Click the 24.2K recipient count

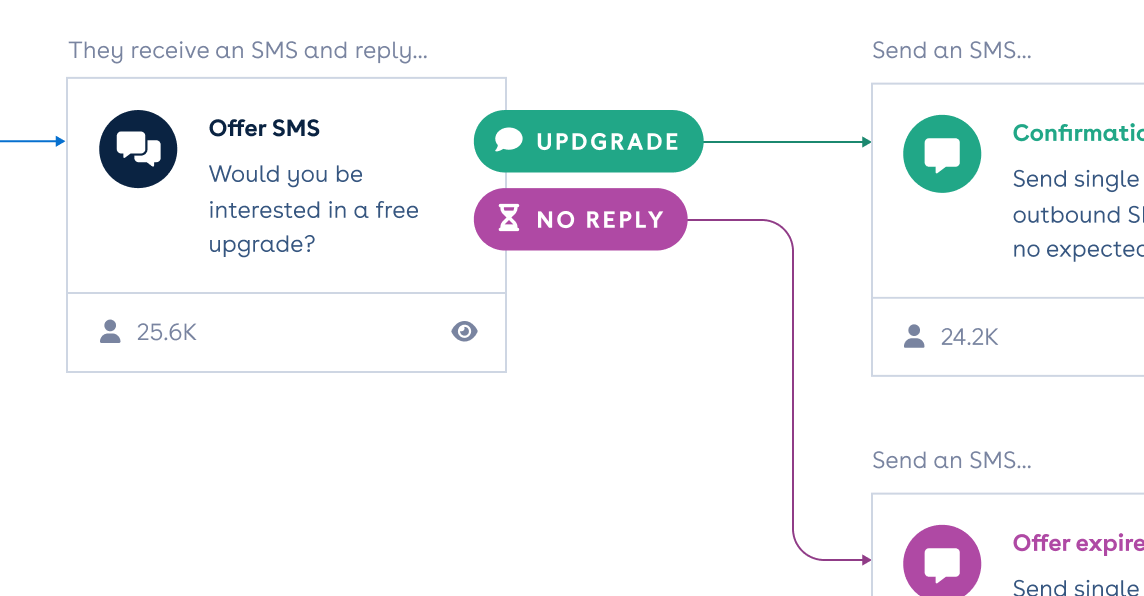(x=969, y=337)
